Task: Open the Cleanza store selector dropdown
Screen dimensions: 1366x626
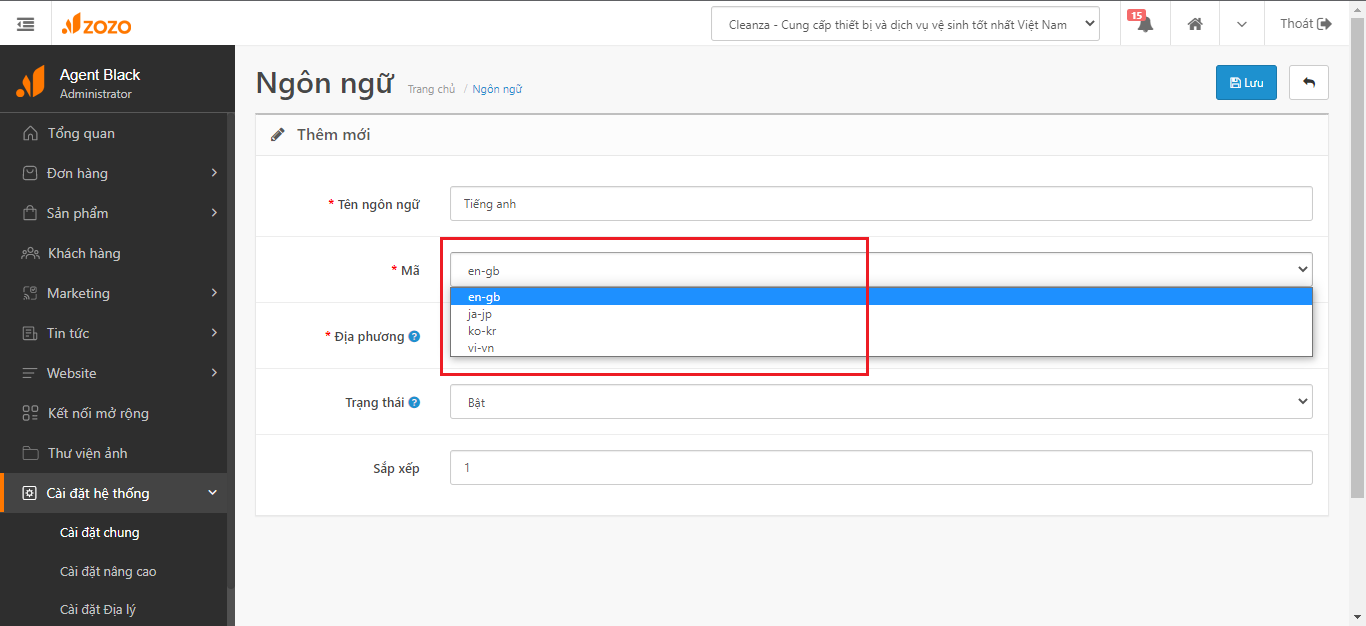Action: point(905,24)
